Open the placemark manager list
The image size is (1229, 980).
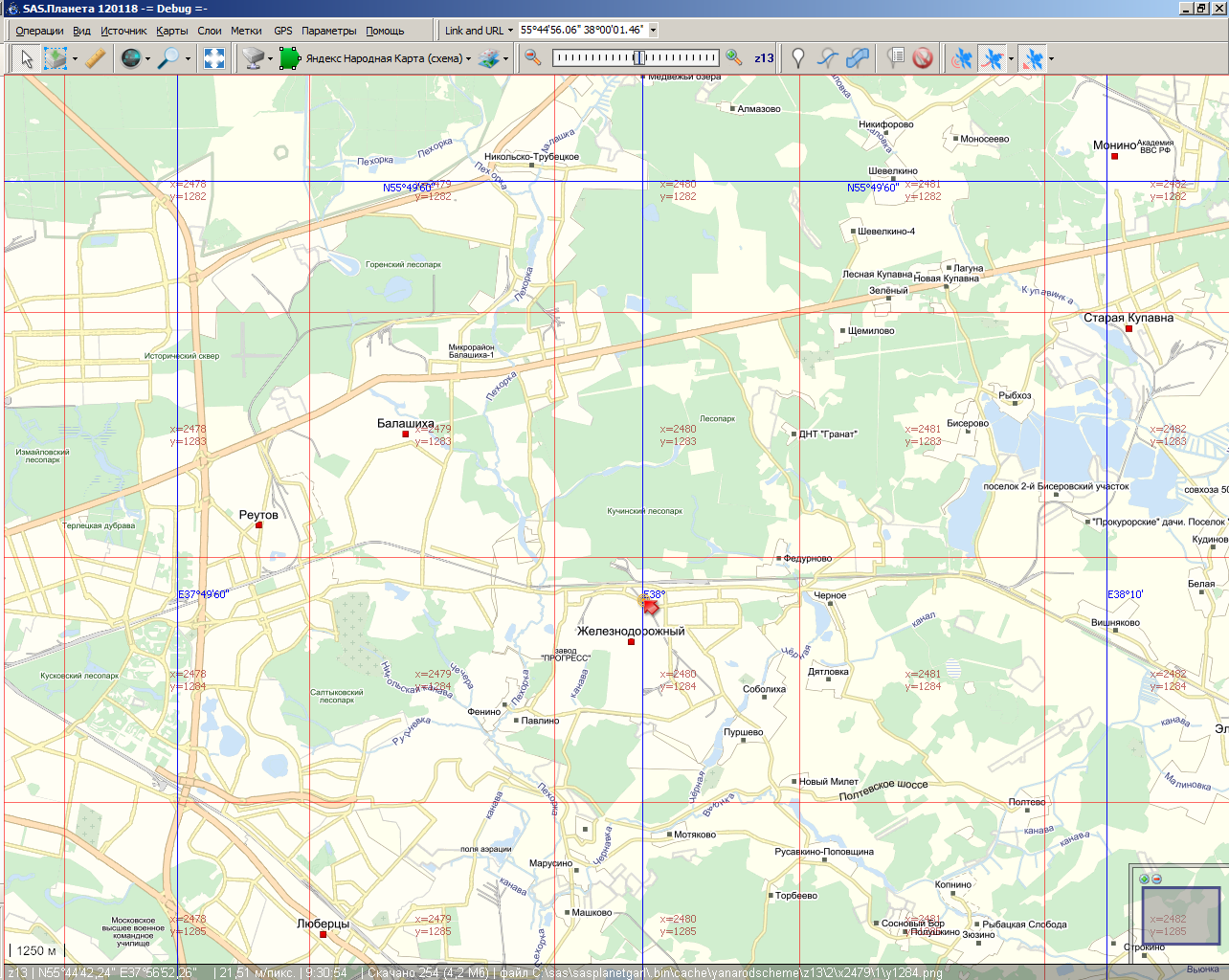pos(895,58)
